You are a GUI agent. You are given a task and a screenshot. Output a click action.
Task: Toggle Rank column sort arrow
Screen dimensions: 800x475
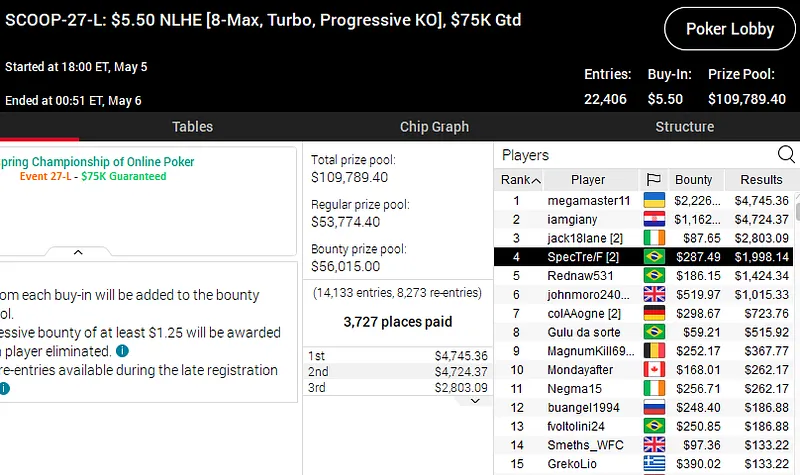click(536, 181)
